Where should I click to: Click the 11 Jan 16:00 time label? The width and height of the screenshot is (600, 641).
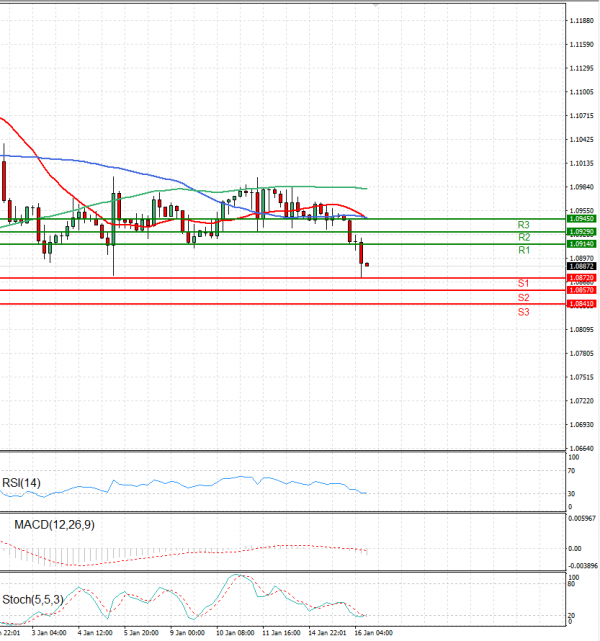click(281, 633)
